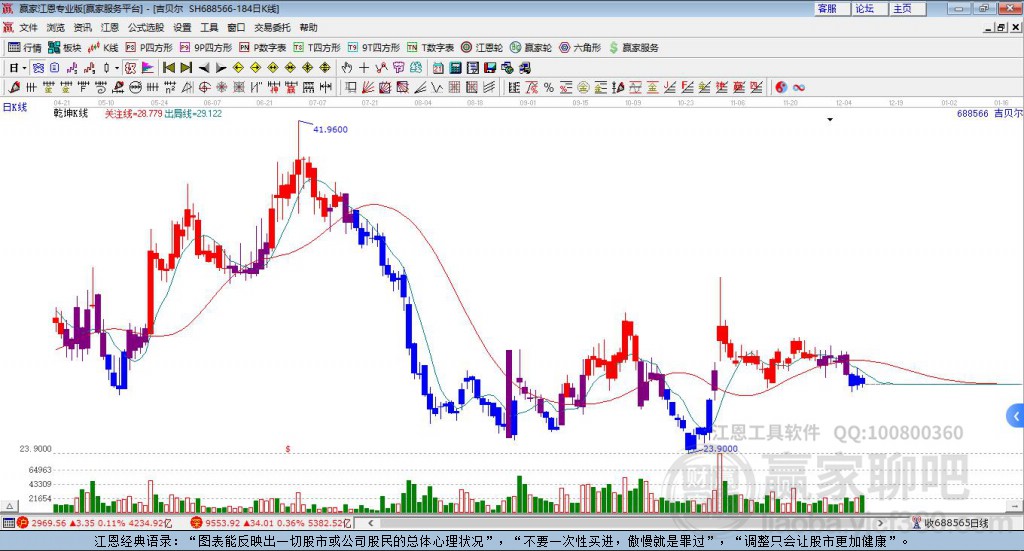Click the 赢家服务 dollar button
Image resolution: width=1024 pixels, height=551 pixels.
634,48
